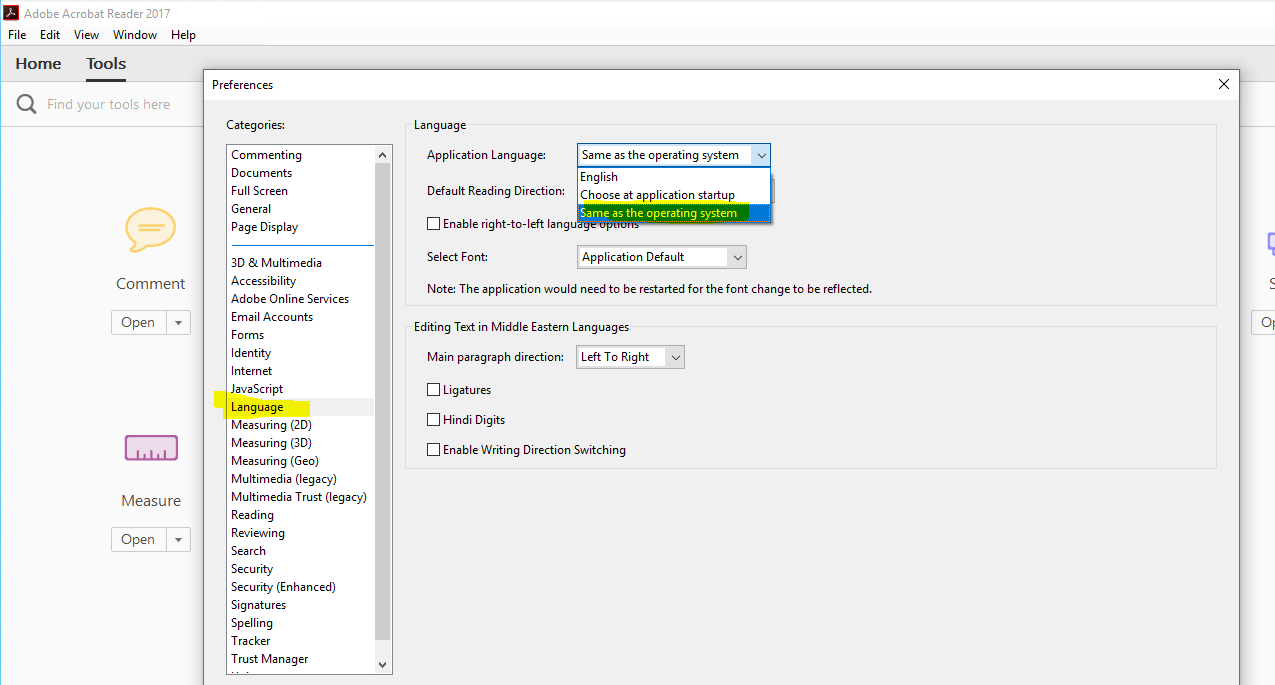Click the Measure tool ruler icon
1275x685 pixels.
click(x=151, y=448)
